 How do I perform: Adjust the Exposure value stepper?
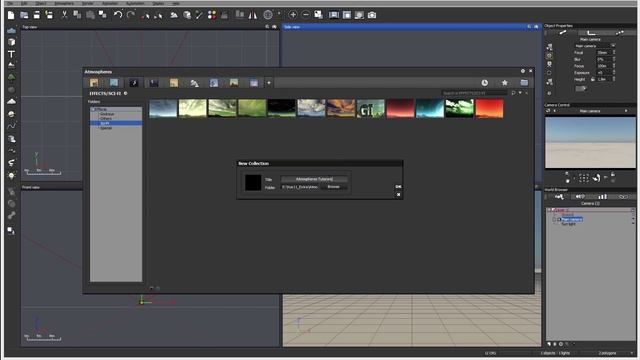(x=614, y=73)
